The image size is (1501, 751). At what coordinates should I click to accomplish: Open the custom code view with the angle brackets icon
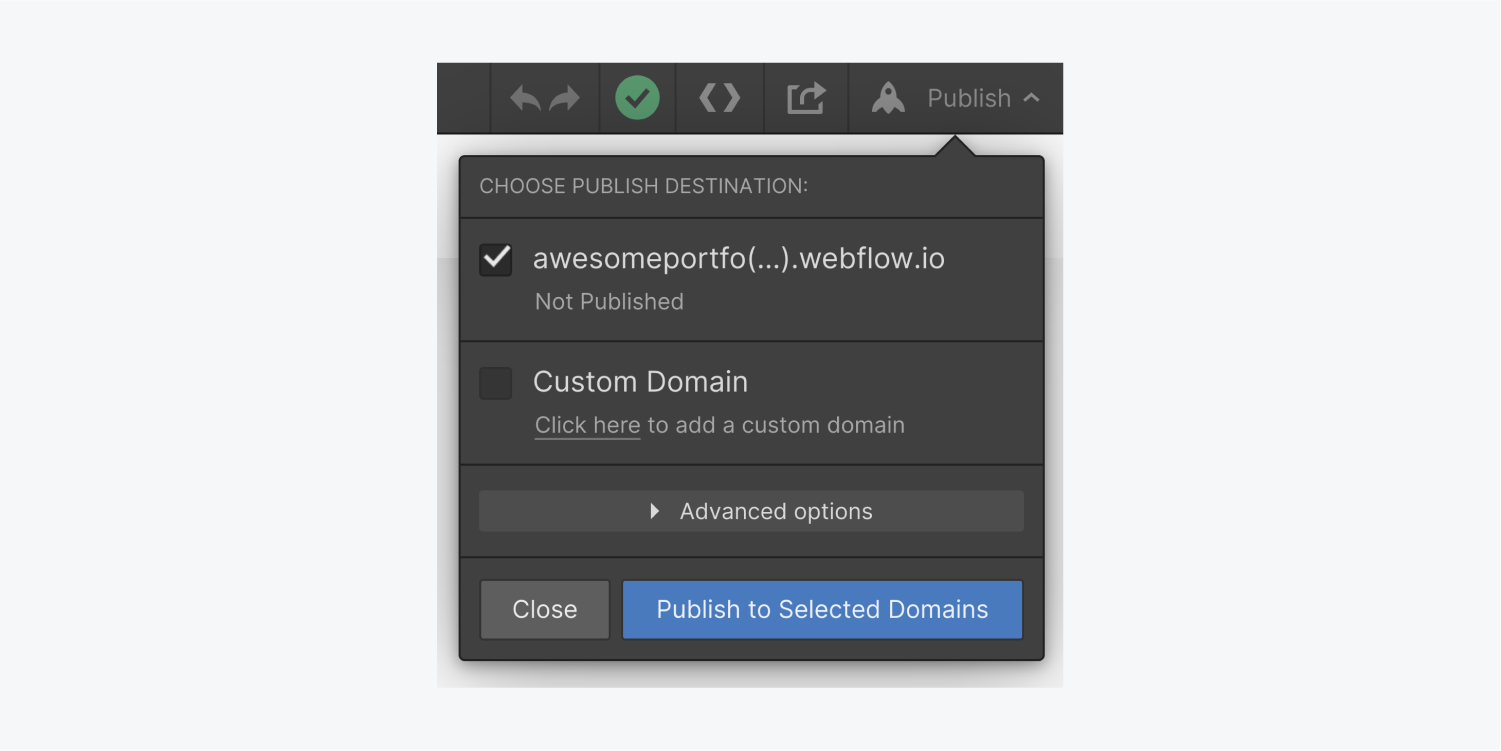719,97
